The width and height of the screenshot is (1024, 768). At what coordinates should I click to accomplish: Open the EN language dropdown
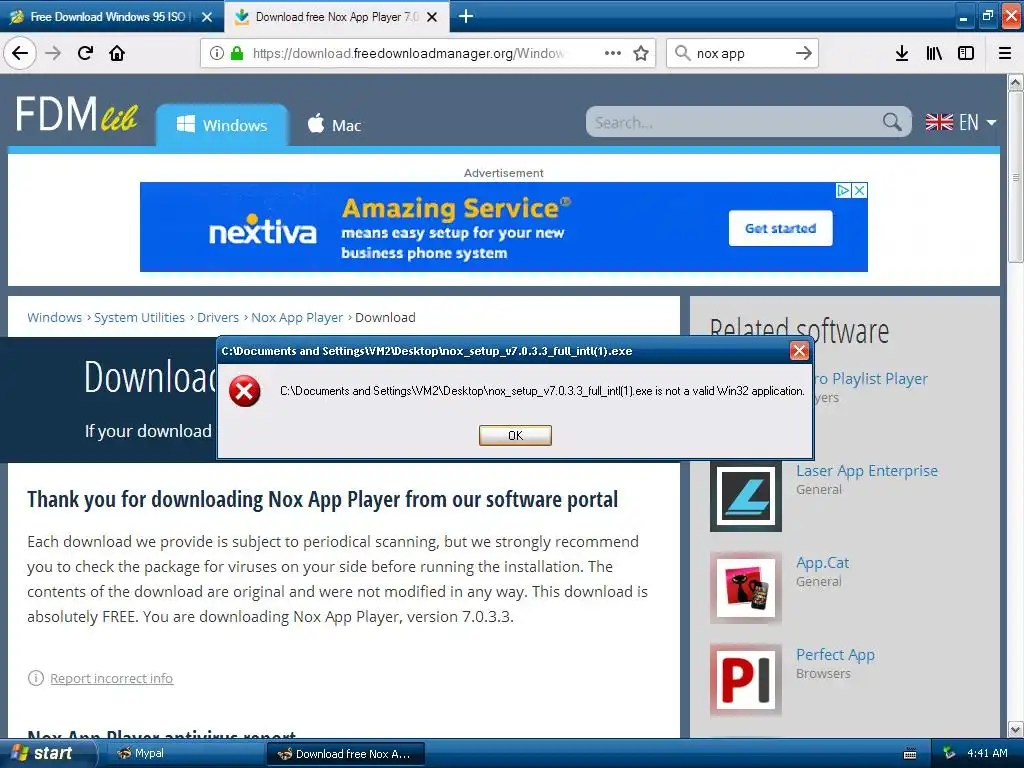[x=961, y=122]
